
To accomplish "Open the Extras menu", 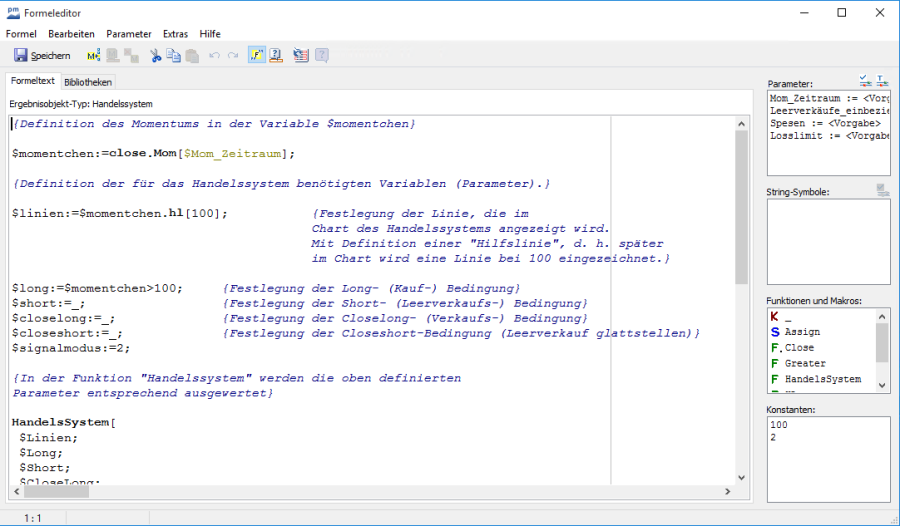I will point(175,34).
